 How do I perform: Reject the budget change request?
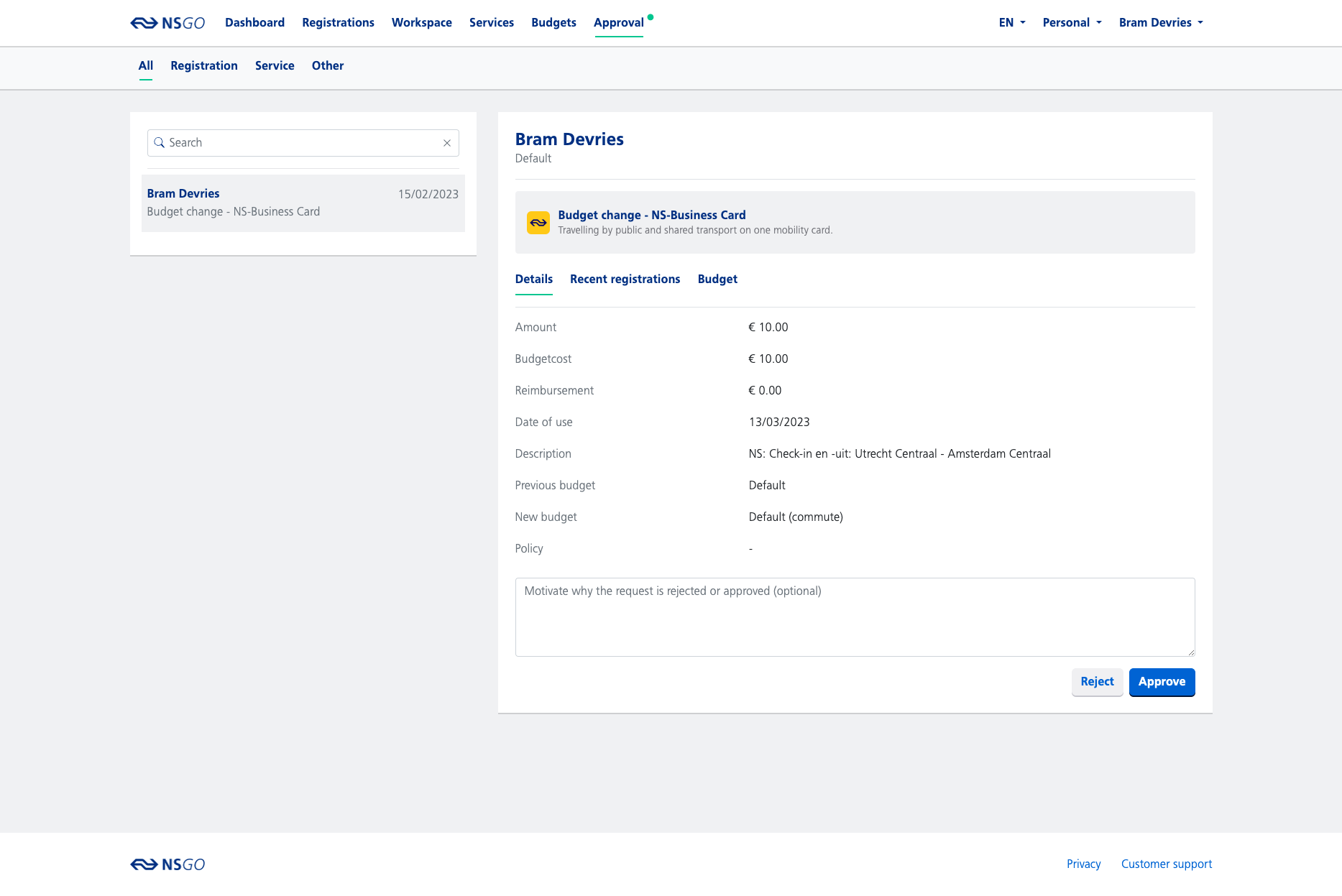(x=1097, y=681)
